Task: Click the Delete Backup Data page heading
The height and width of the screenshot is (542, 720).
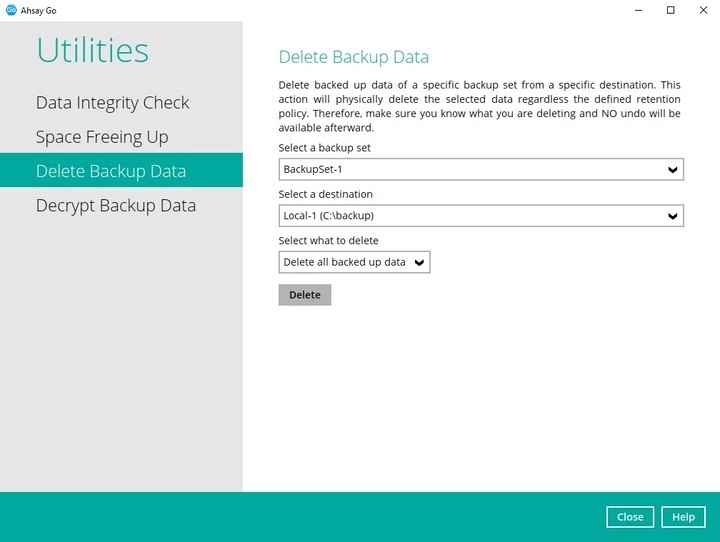Action: (x=354, y=57)
